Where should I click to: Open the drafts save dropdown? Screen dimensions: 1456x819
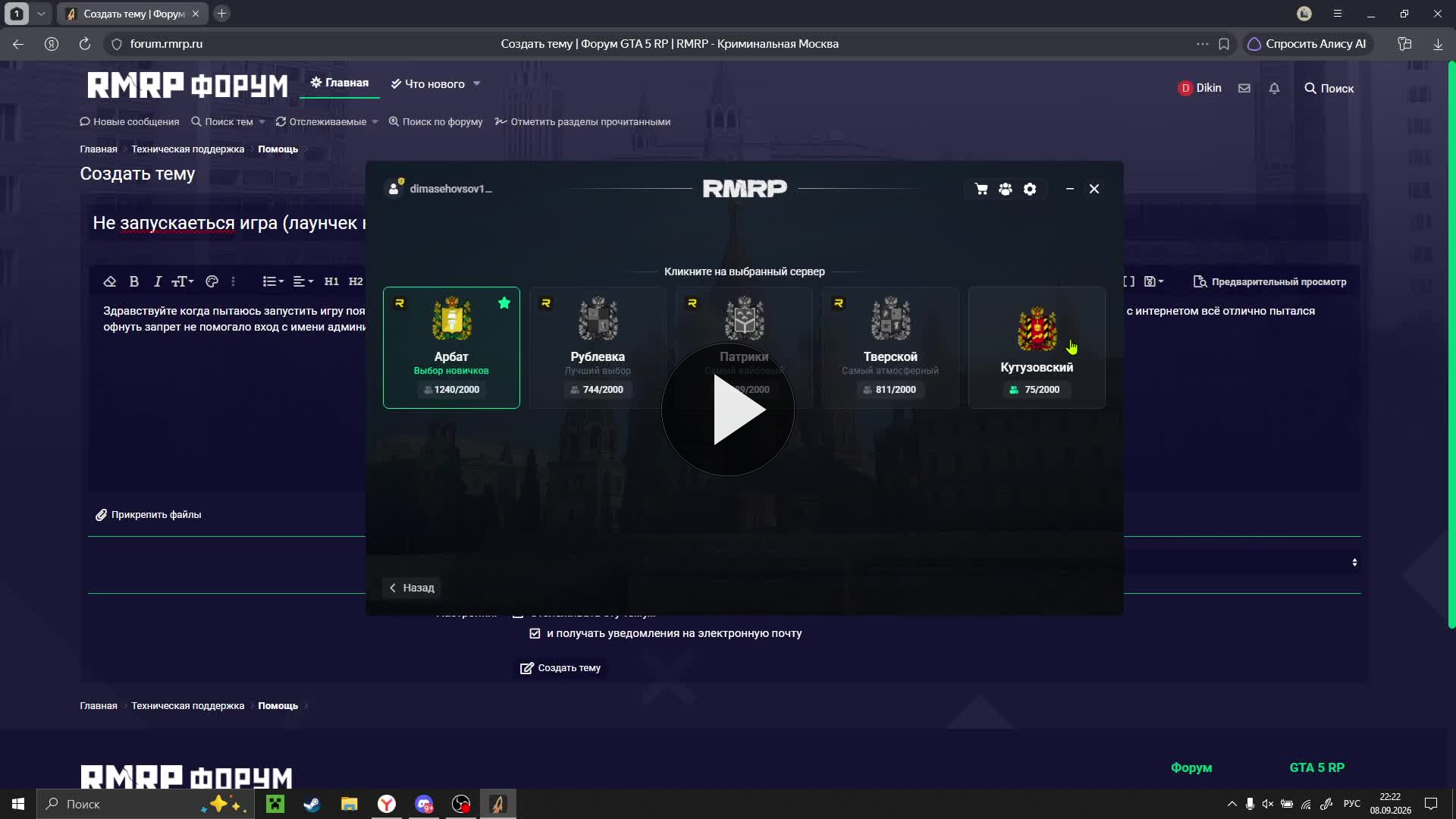(1153, 281)
